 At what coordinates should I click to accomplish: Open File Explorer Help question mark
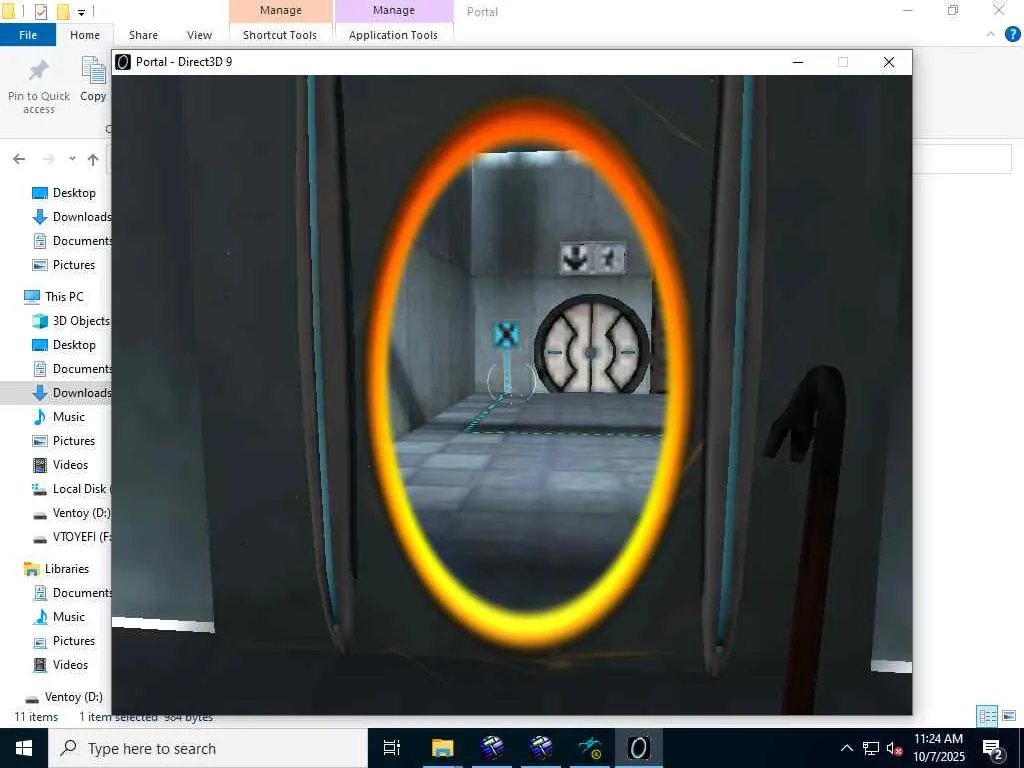pyautogui.click(x=1012, y=34)
